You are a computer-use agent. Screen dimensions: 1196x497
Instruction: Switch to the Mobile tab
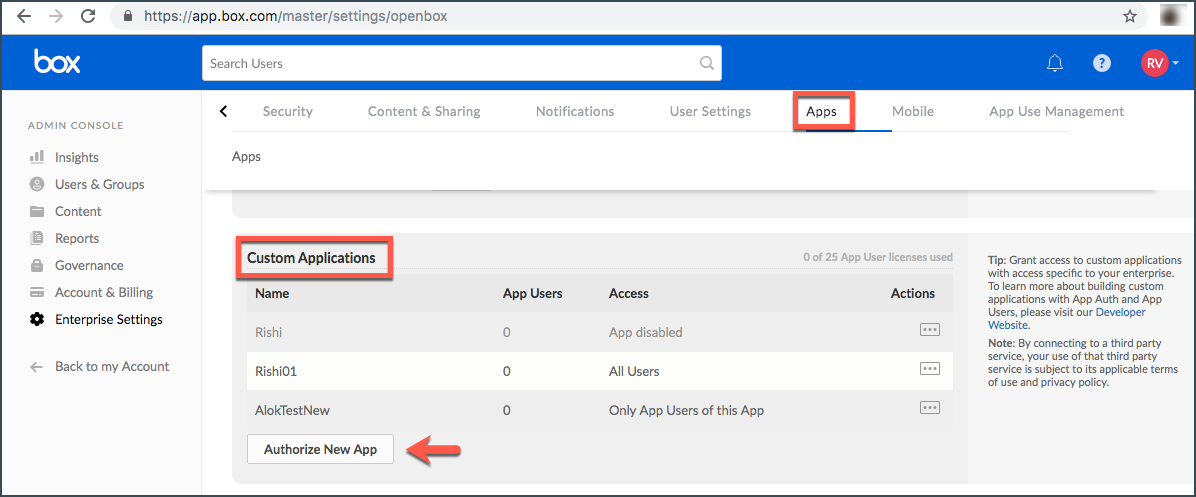913,111
